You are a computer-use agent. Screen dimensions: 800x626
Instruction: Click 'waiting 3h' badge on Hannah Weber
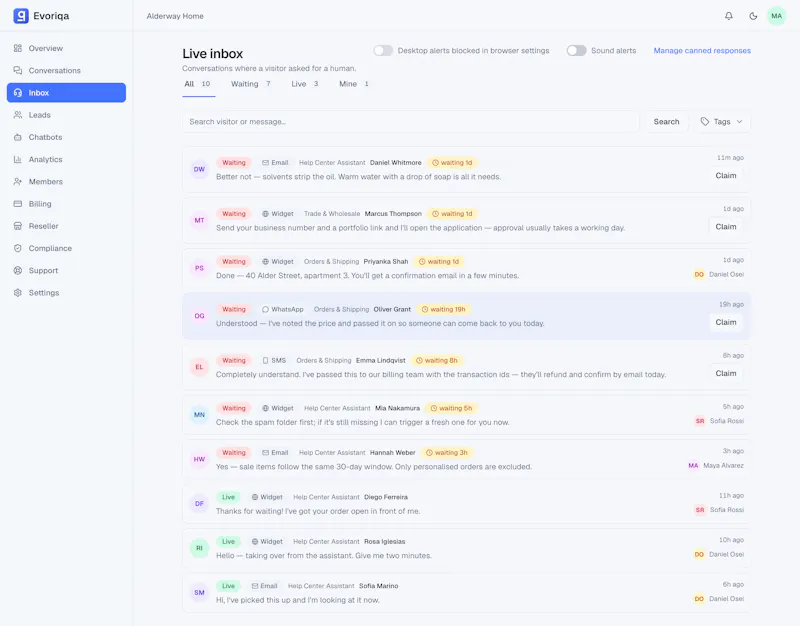(x=446, y=453)
